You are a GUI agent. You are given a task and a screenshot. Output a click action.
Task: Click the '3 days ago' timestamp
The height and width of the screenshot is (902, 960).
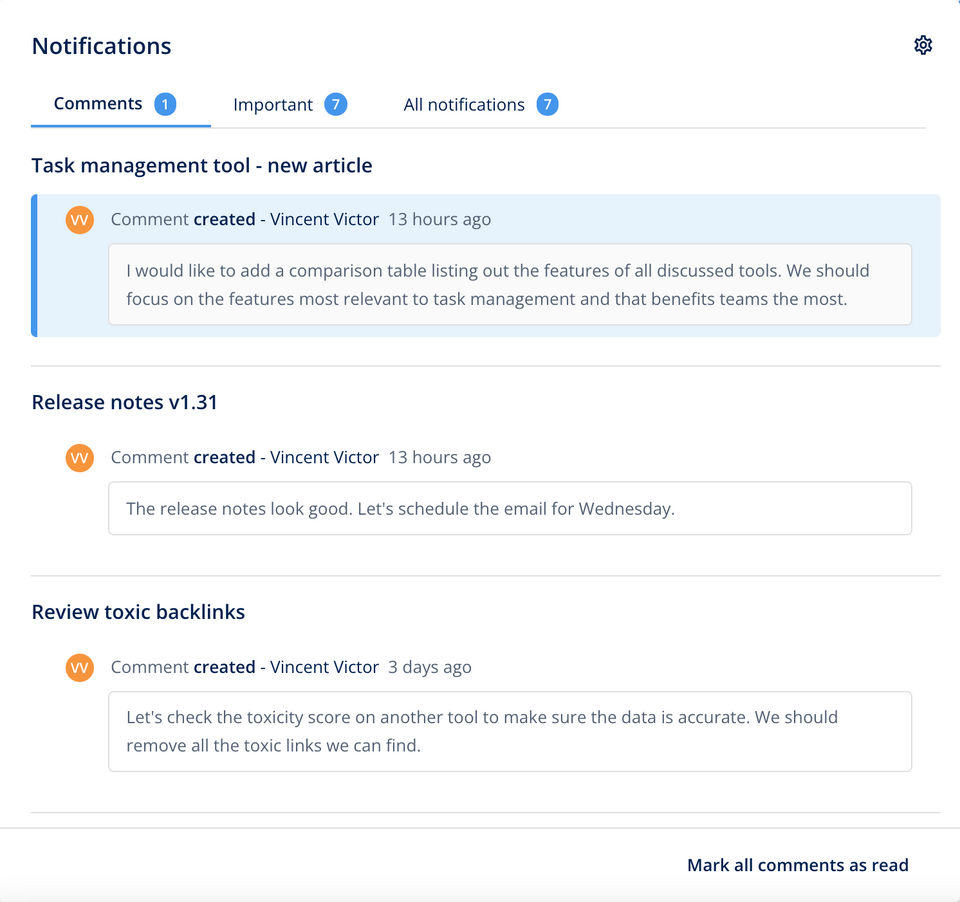pyautogui.click(x=430, y=667)
